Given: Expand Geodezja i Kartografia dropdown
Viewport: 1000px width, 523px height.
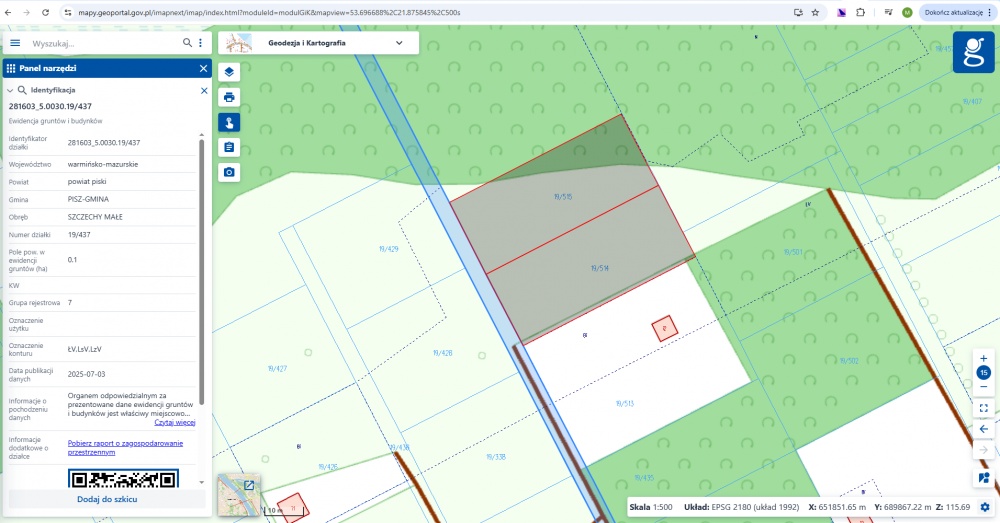Looking at the screenshot, I should 399,43.
